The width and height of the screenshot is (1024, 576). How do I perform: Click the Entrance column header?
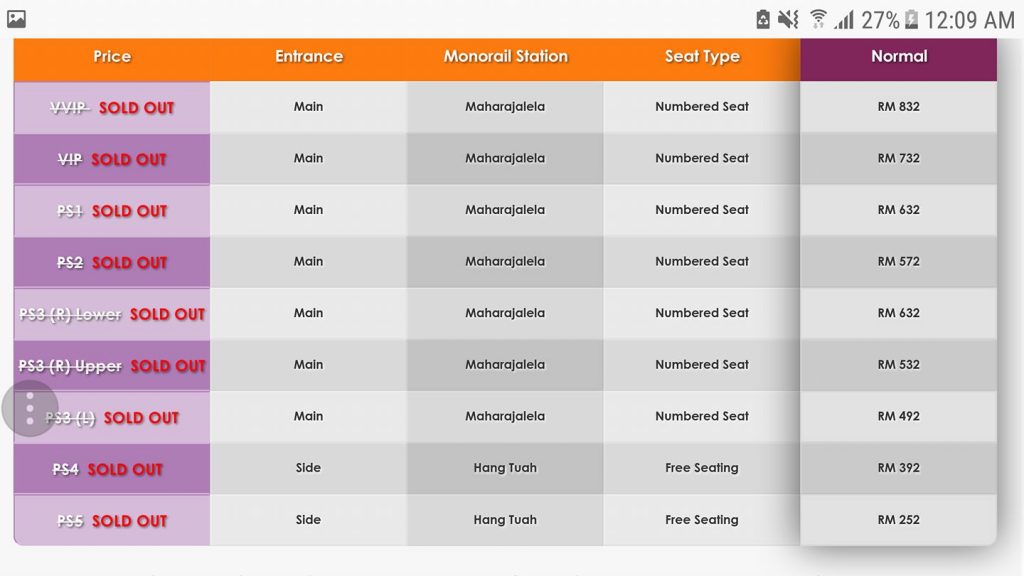point(308,57)
